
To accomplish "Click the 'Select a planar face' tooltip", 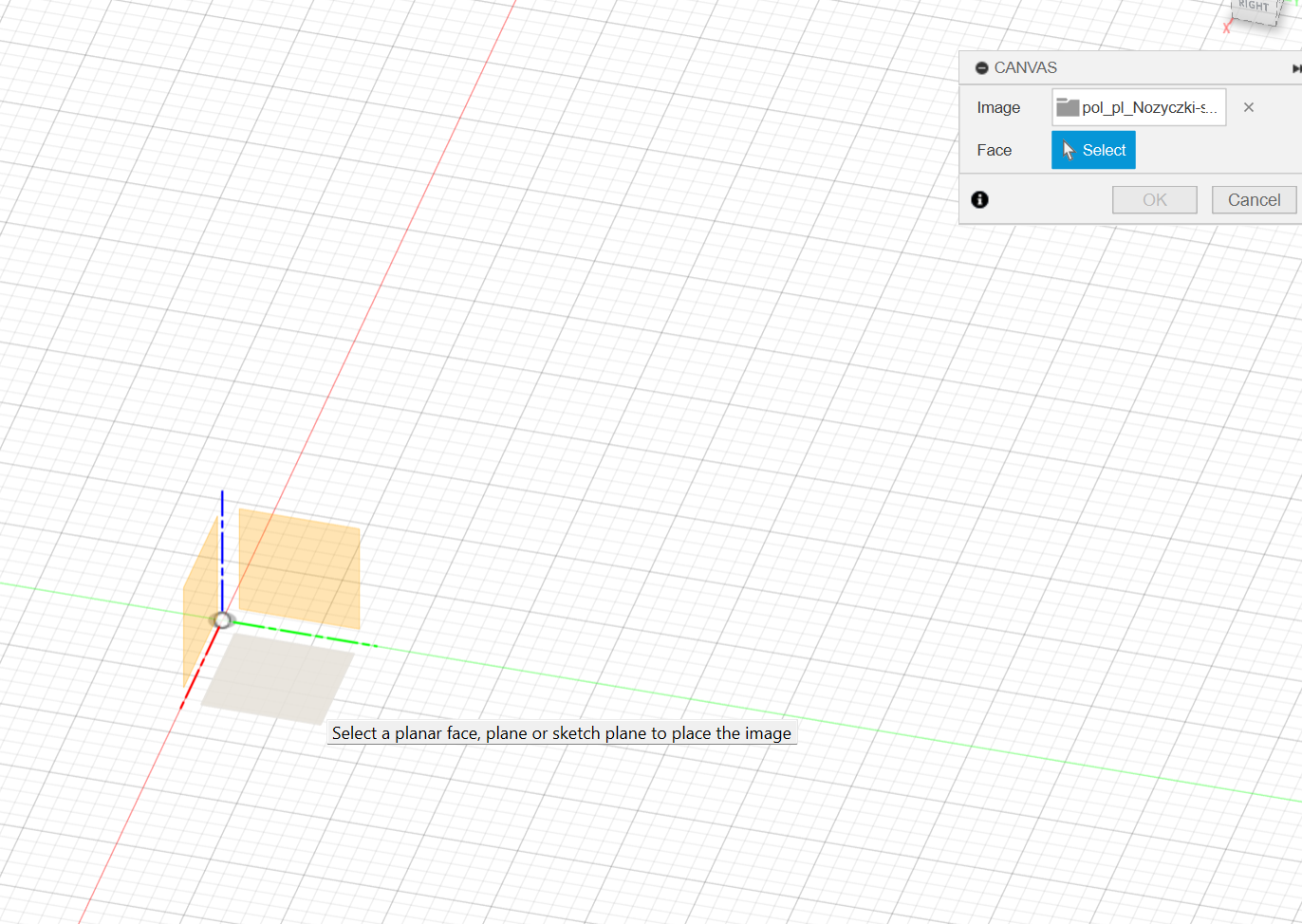I will pos(561,733).
